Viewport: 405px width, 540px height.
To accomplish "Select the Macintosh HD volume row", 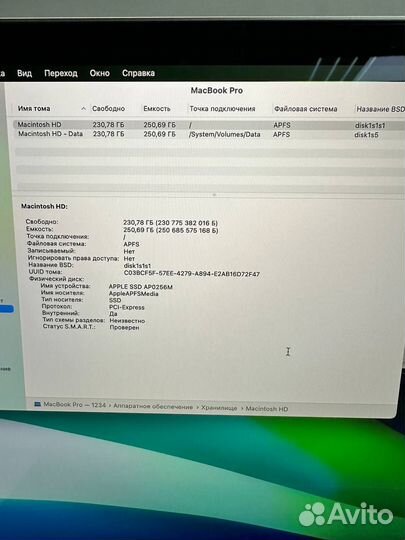I will [x=209, y=125].
